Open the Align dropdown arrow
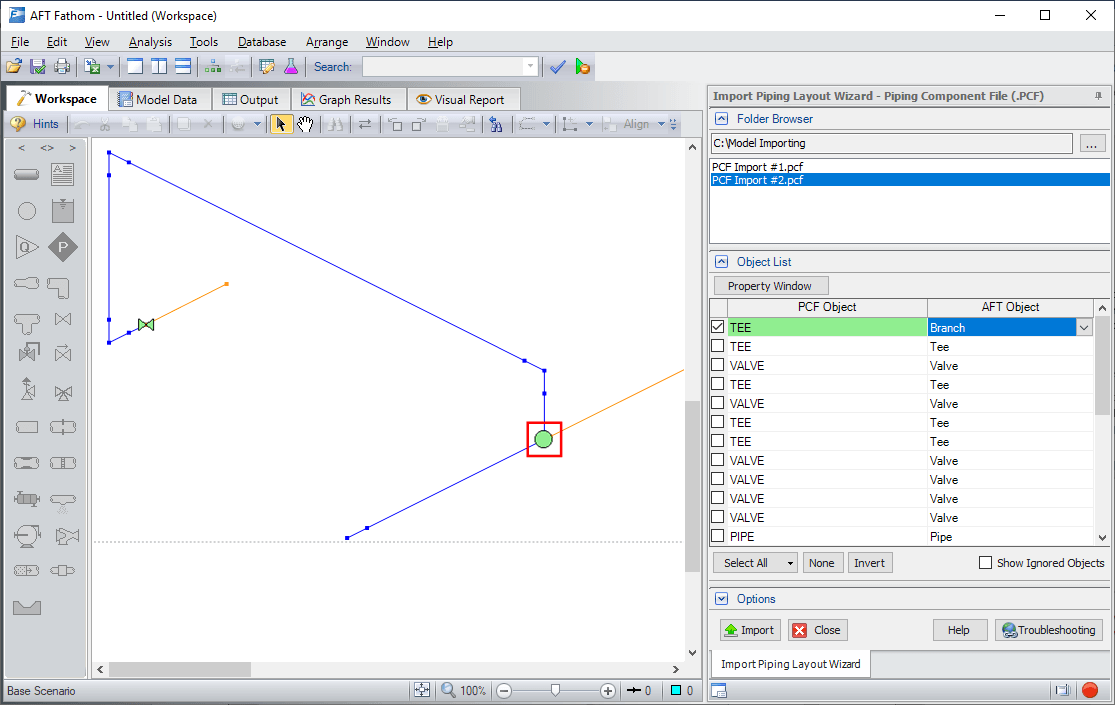 tap(661, 124)
